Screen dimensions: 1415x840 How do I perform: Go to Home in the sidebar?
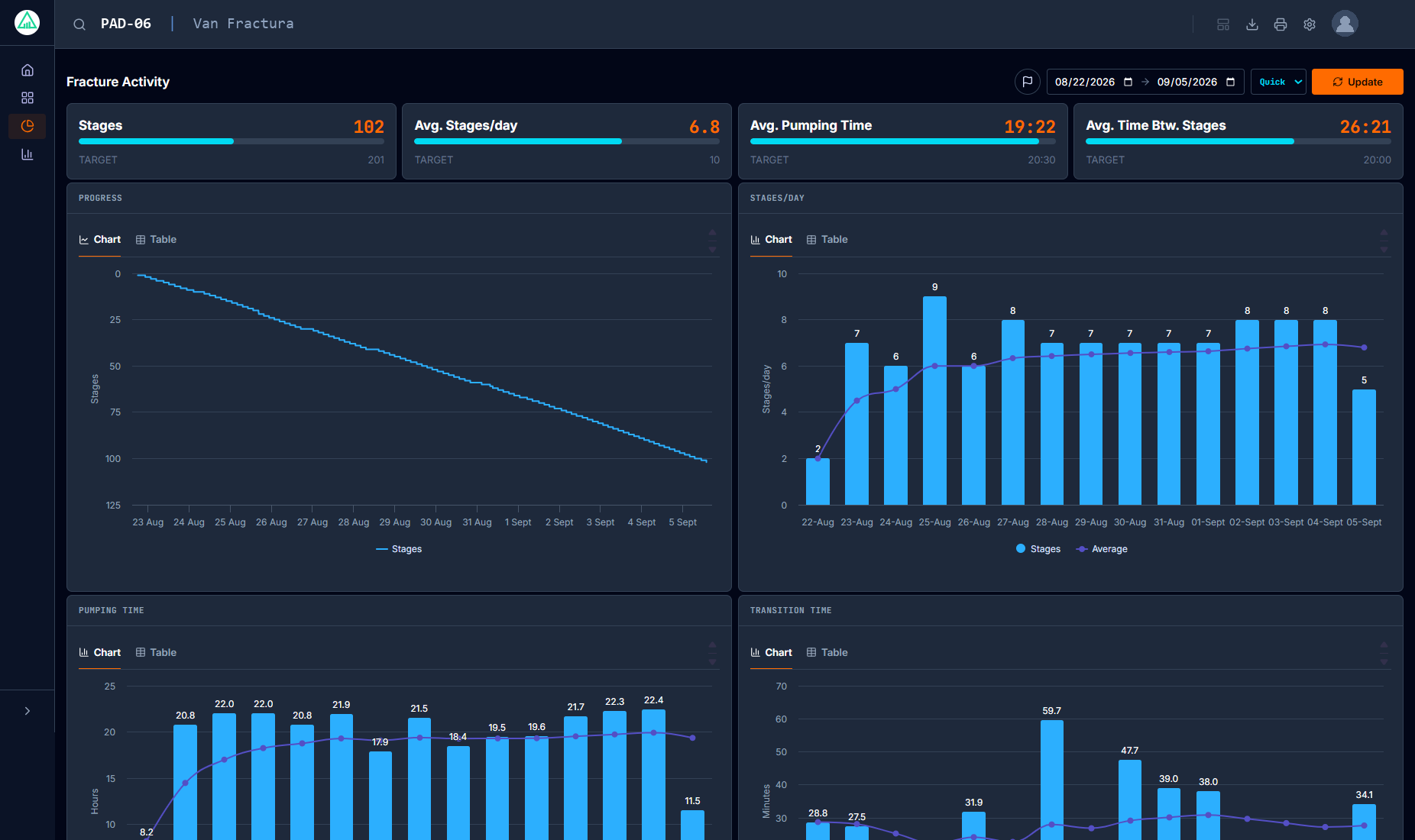tap(28, 70)
